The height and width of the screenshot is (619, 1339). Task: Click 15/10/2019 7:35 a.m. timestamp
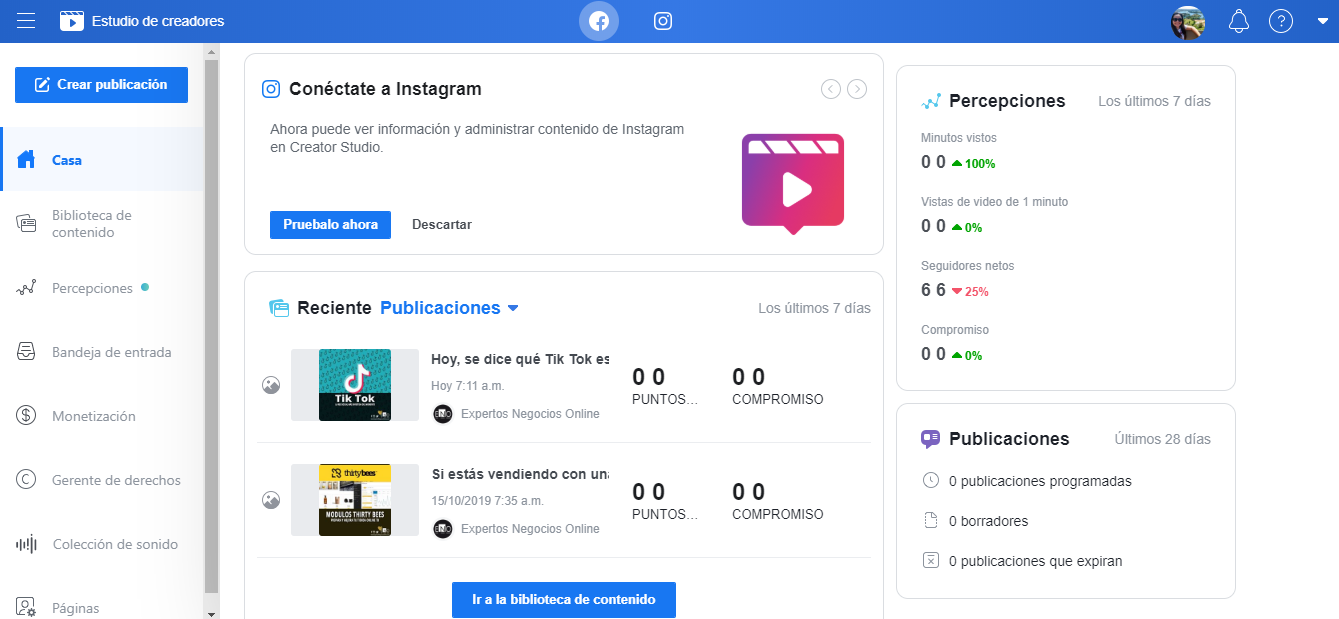487,501
